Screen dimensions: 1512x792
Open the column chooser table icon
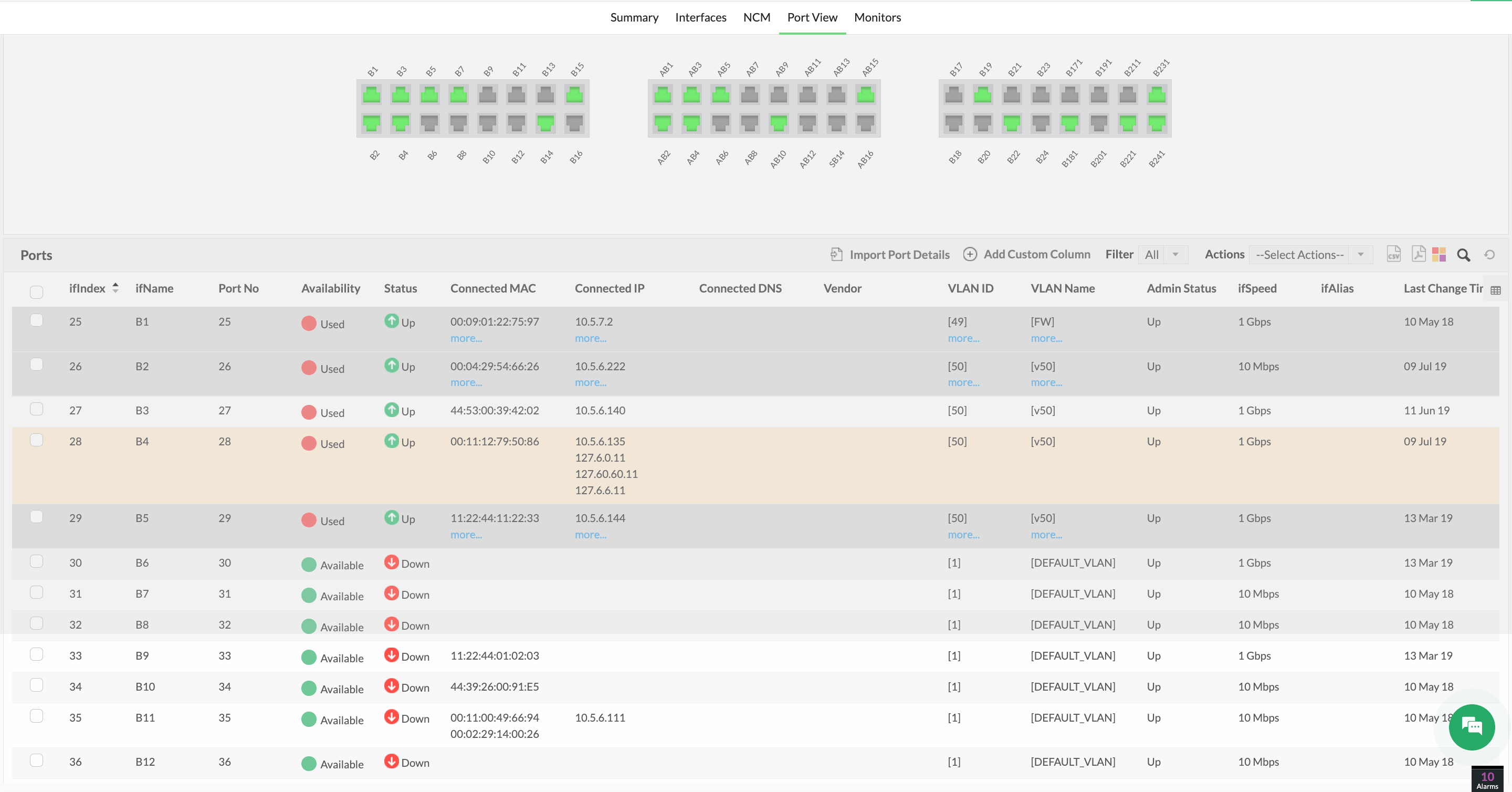tap(1496, 290)
